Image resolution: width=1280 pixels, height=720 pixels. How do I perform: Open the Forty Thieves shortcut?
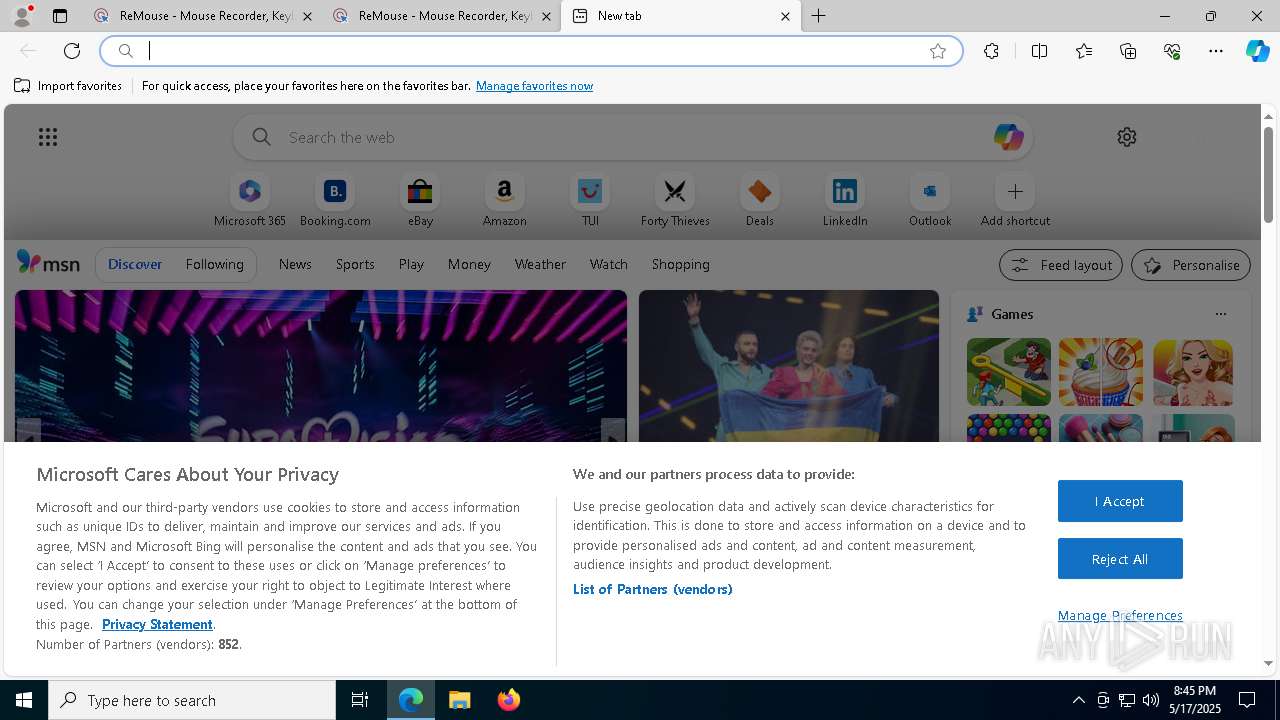(x=675, y=201)
